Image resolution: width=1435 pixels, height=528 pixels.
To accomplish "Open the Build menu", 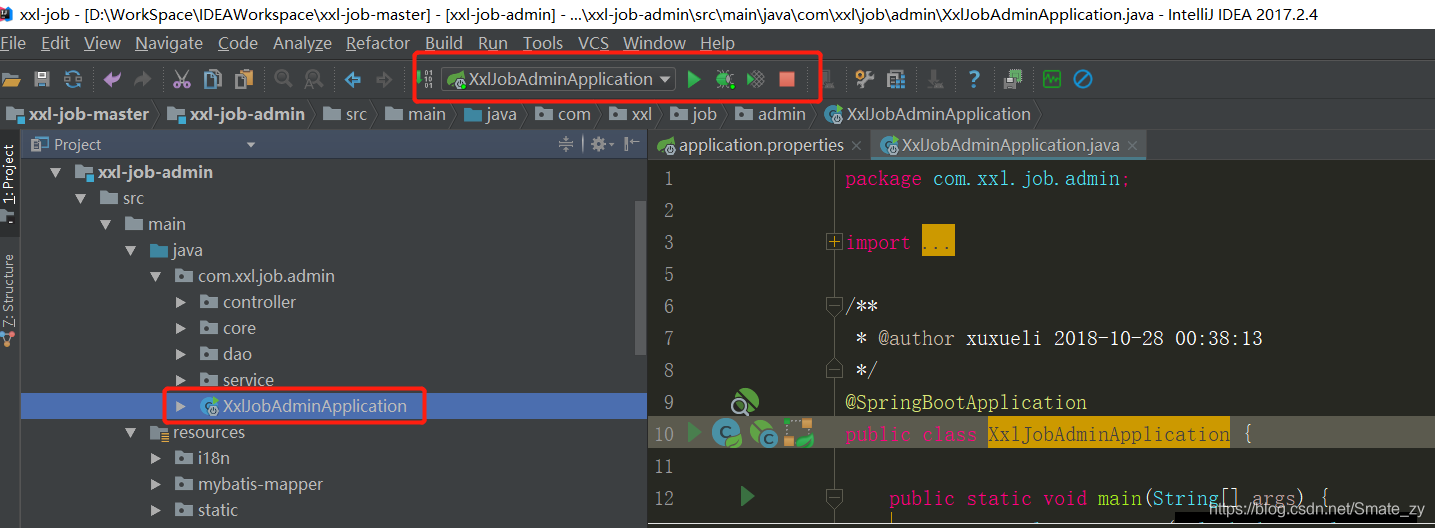I will pyautogui.click(x=444, y=43).
